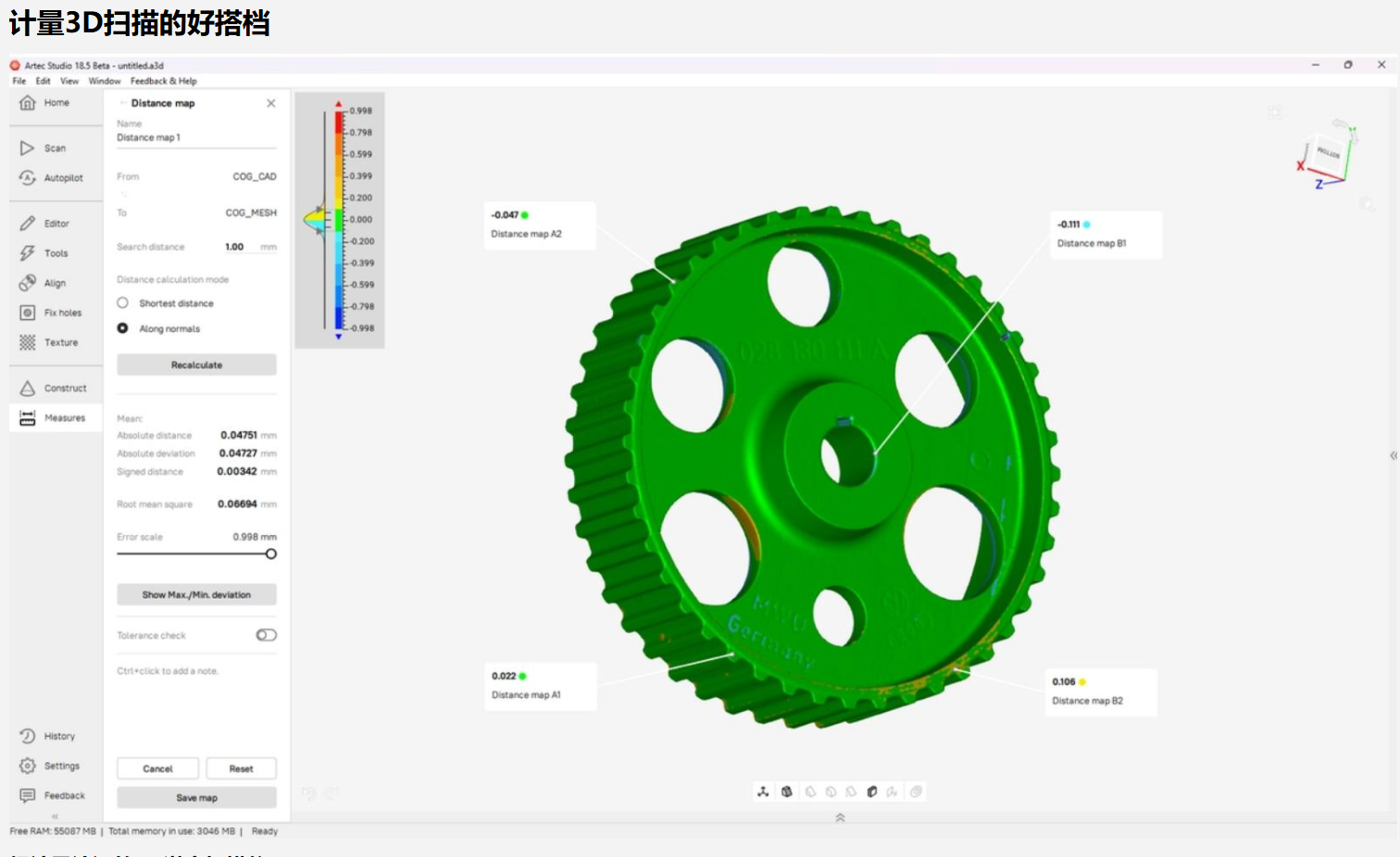Select Along normals calculation mode

122,329
